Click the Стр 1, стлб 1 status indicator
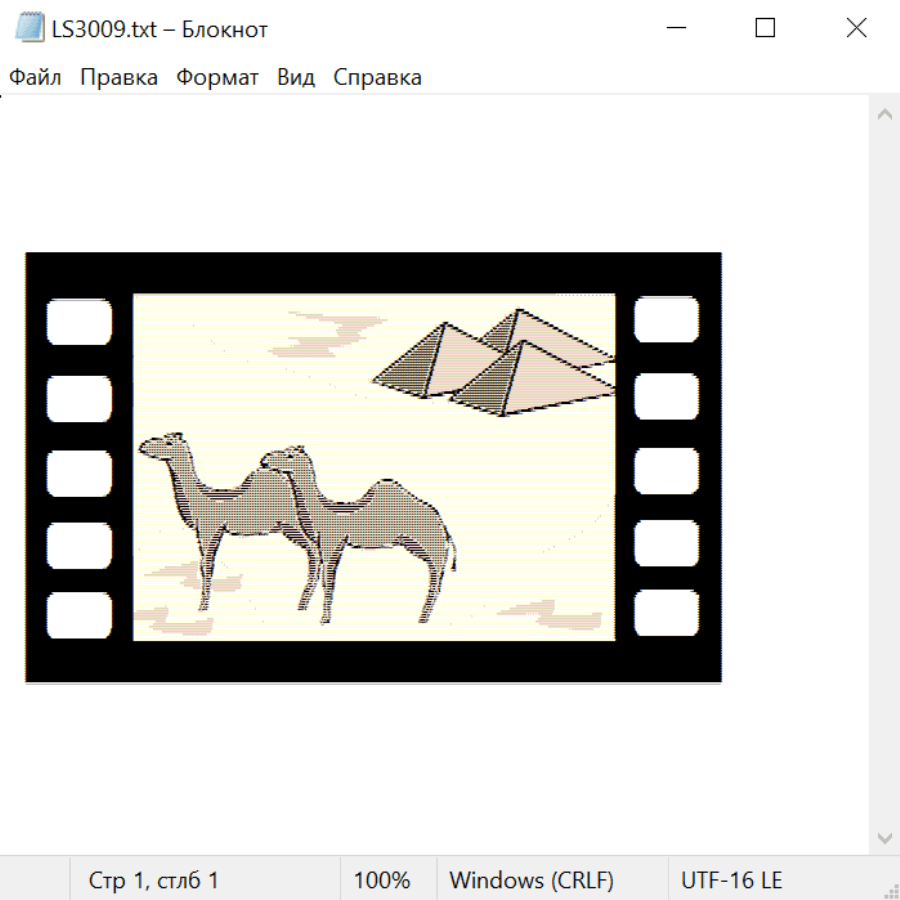This screenshot has width=900, height=900. click(153, 880)
